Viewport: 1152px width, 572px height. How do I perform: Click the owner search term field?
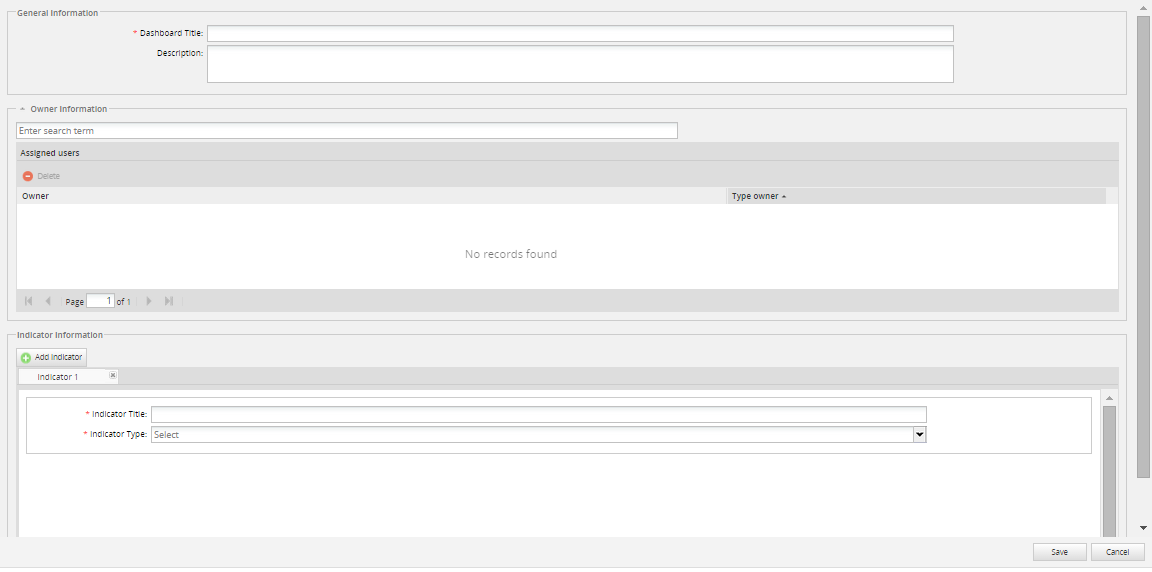[x=346, y=131]
